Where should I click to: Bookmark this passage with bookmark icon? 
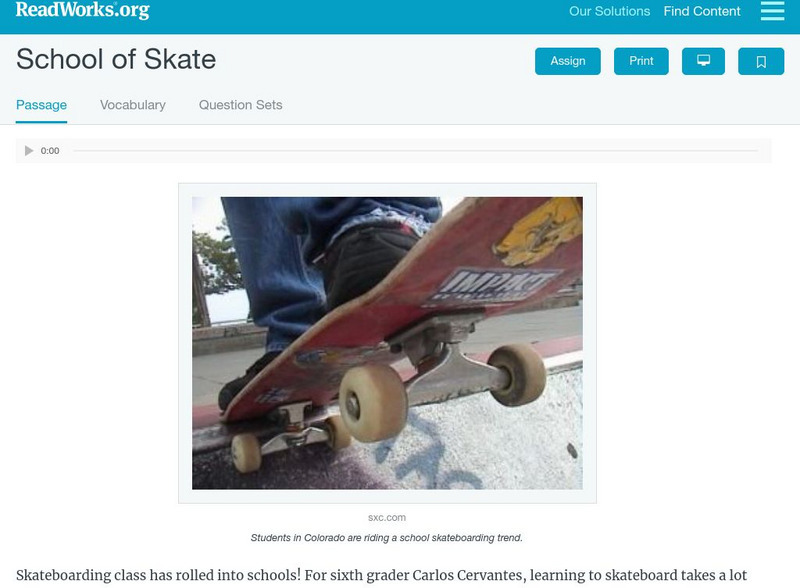pyautogui.click(x=761, y=61)
